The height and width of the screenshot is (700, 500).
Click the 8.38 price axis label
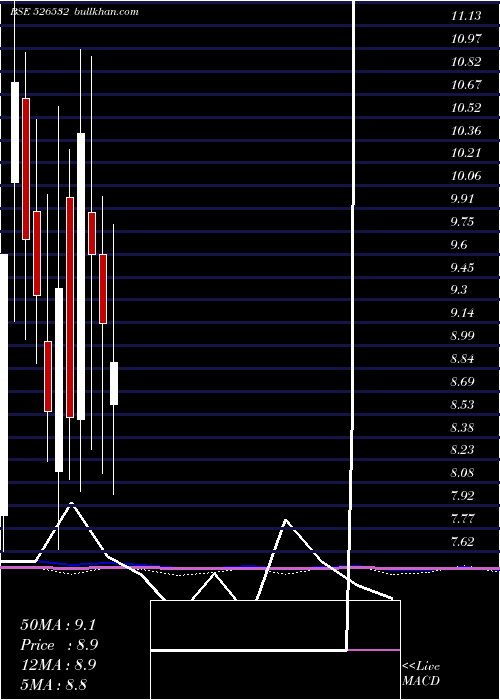tap(462, 428)
